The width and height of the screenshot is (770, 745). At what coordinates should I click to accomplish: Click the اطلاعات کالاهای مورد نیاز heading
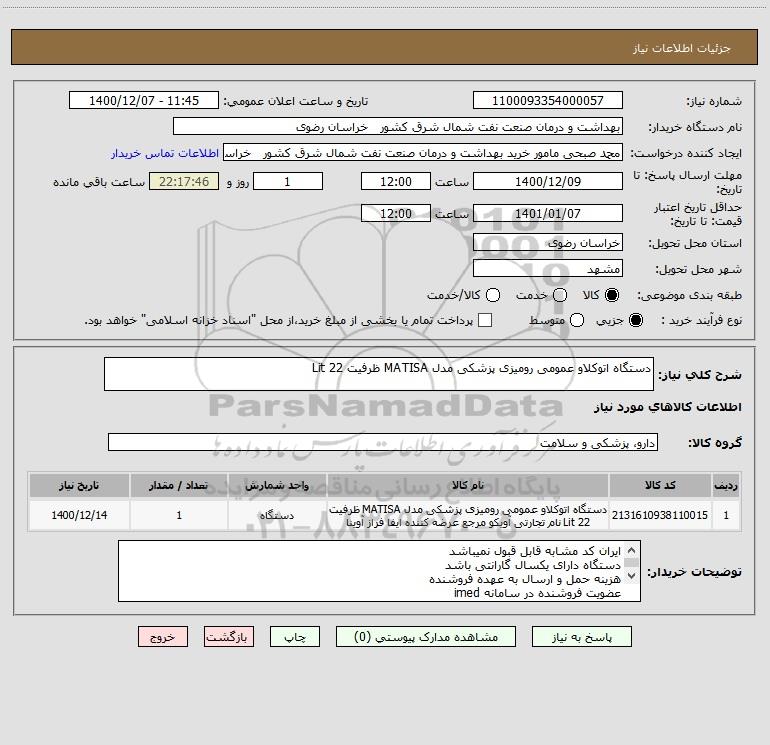point(667,407)
